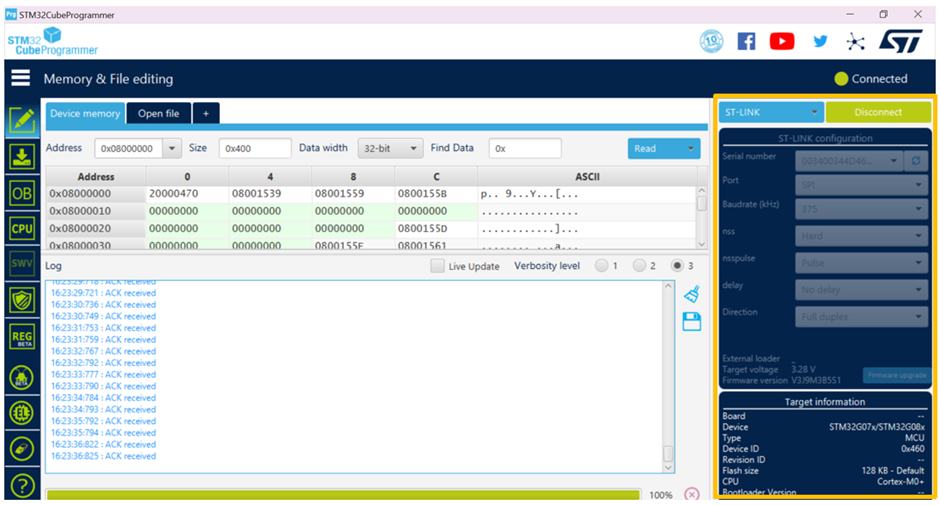Open Erasing & Programming download icon

pyautogui.click(x=22, y=158)
